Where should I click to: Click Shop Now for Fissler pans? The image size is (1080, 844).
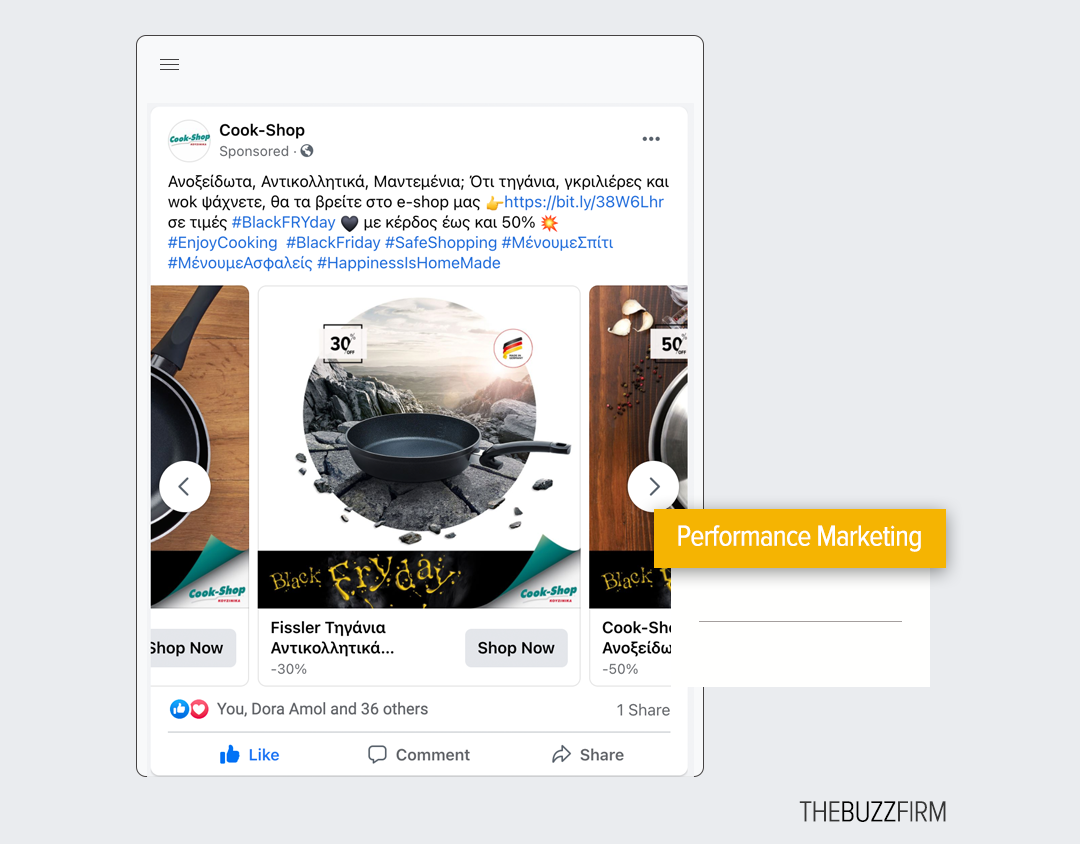(x=516, y=648)
